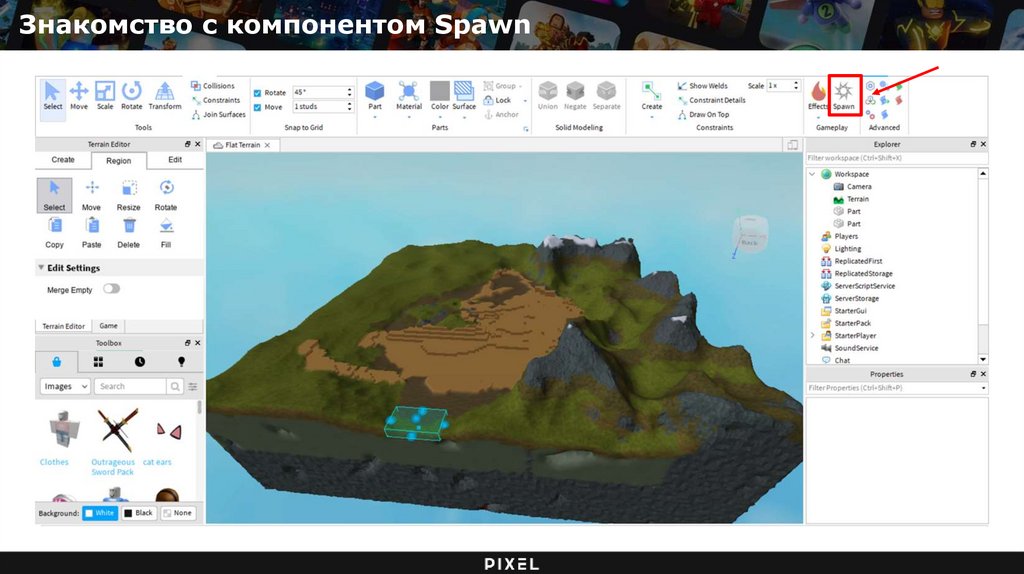The width and height of the screenshot is (1024, 574).
Task: Open Toolbox Recent clock tab icon
Action: [140, 362]
